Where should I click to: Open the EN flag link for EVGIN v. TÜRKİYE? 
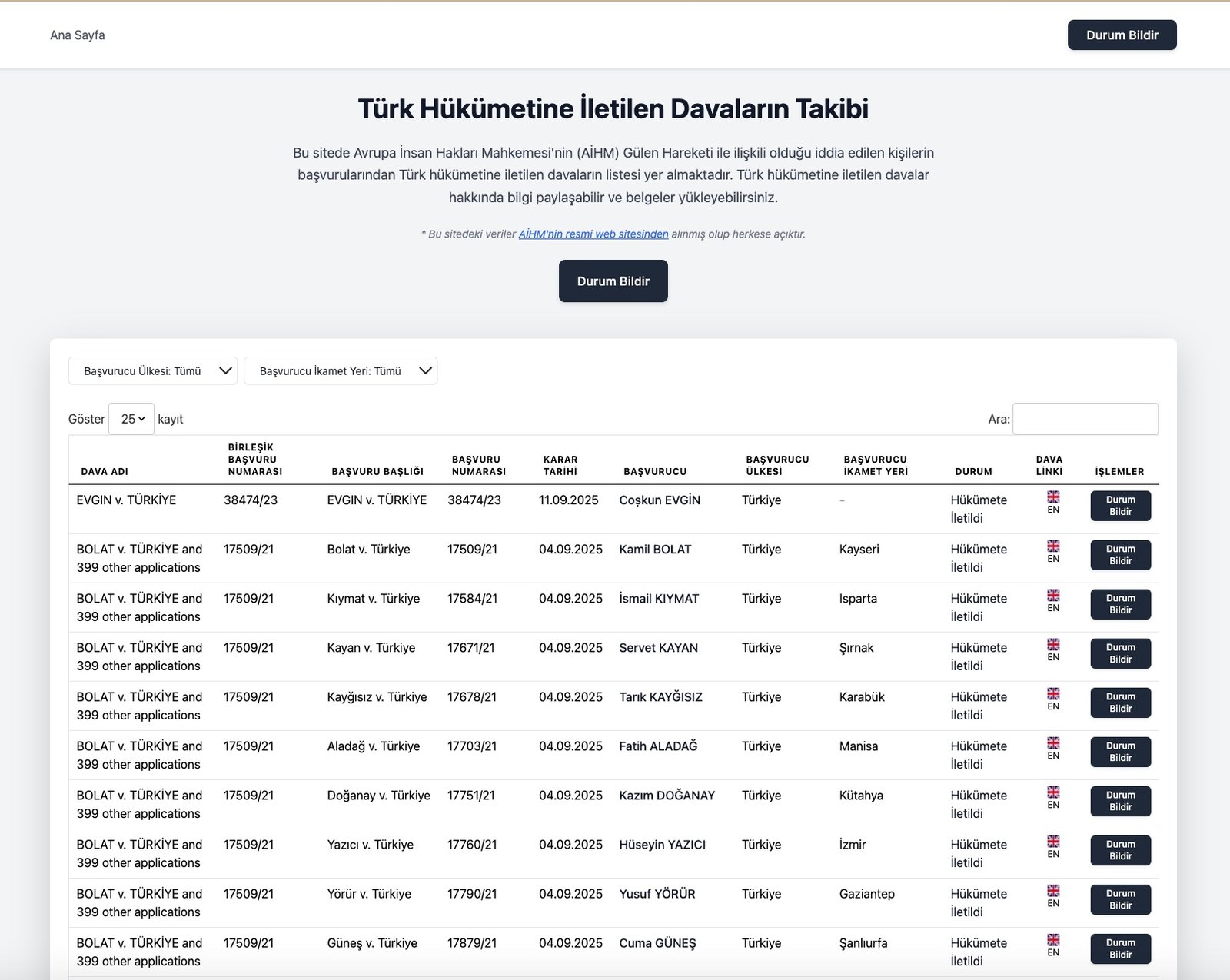(x=1053, y=503)
